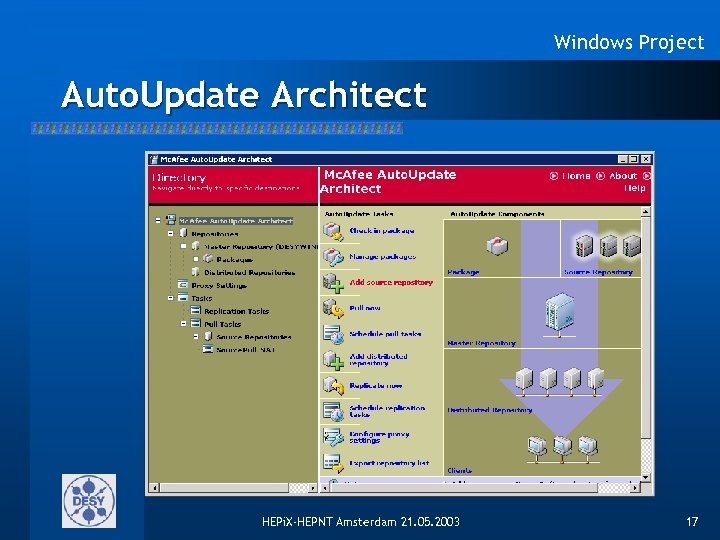Image resolution: width=720 pixels, height=540 pixels.
Task: Collapse the root AutoUpdate Architect tree node
Action: point(158,220)
